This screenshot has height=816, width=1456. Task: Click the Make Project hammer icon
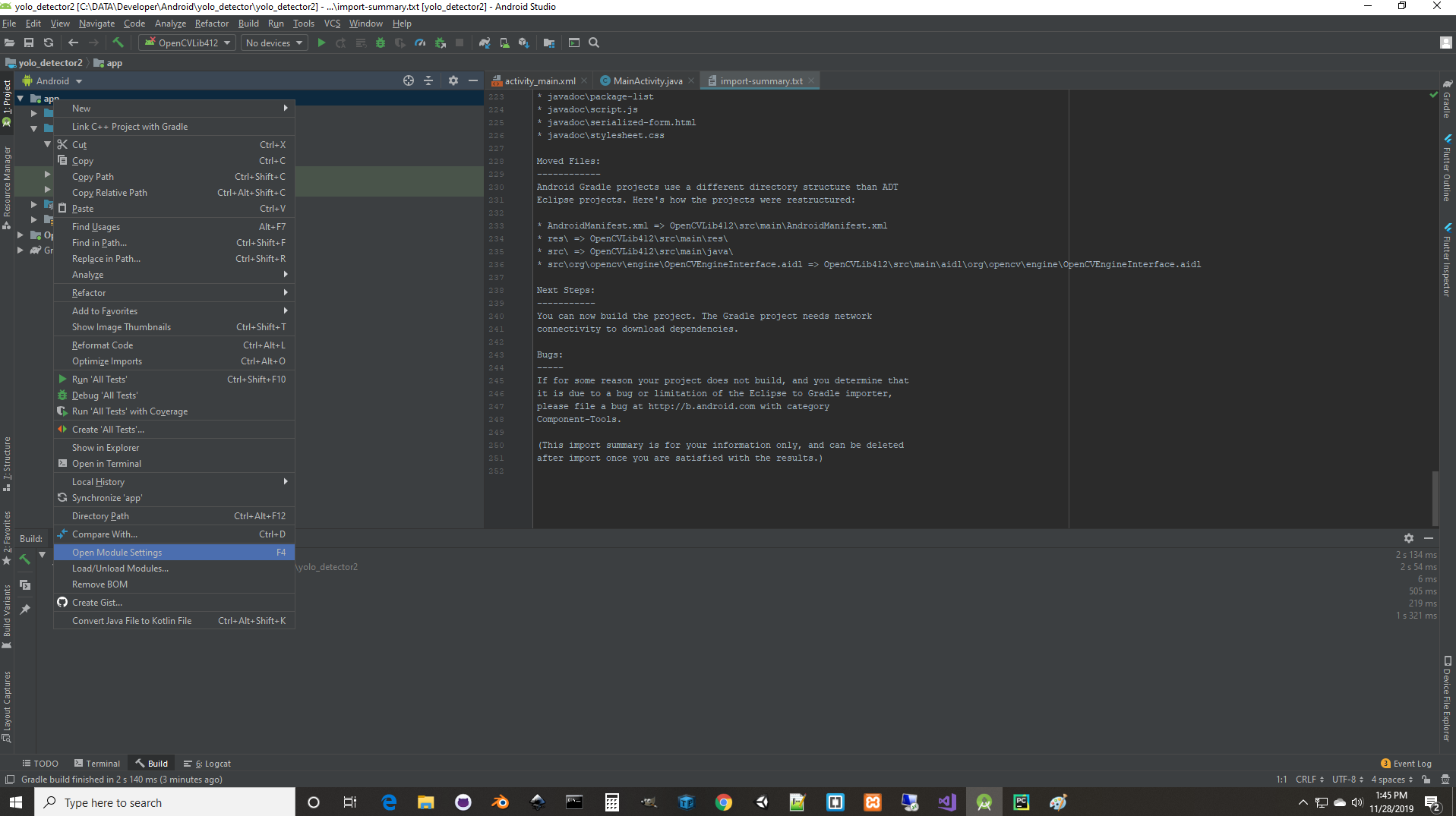118,43
